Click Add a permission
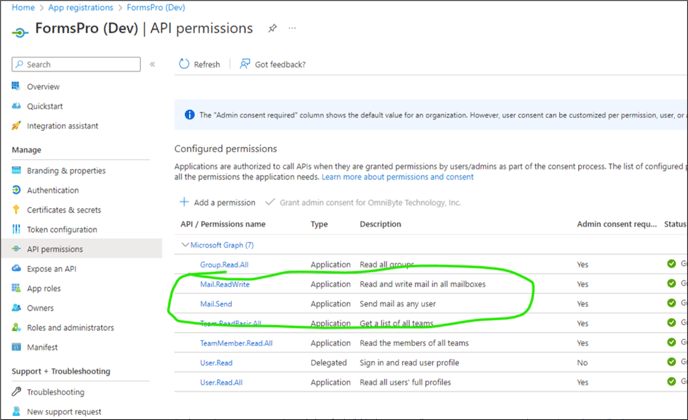Image resolution: width=688 pixels, height=420 pixels. pyautogui.click(x=218, y=202)
